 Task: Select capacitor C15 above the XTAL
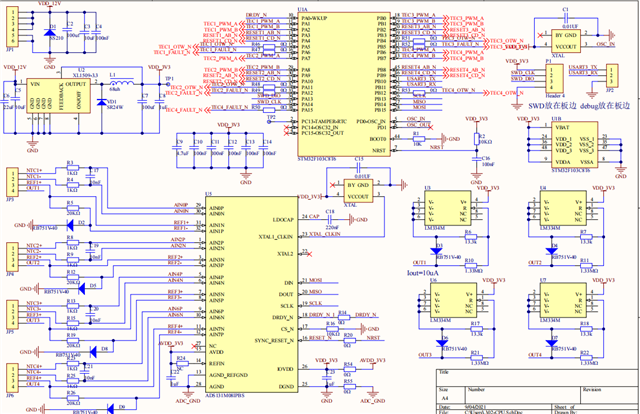point(358,167)
